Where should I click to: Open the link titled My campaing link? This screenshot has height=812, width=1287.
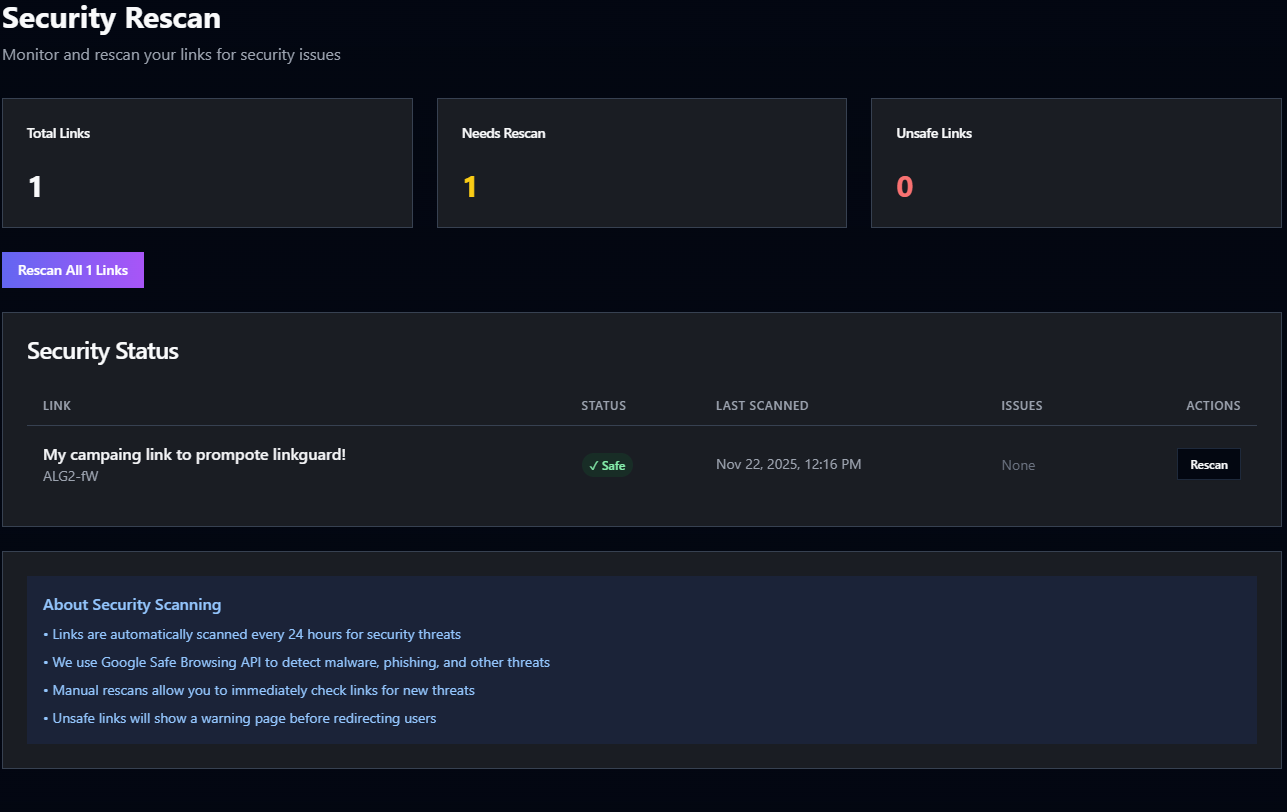[194, 454]
